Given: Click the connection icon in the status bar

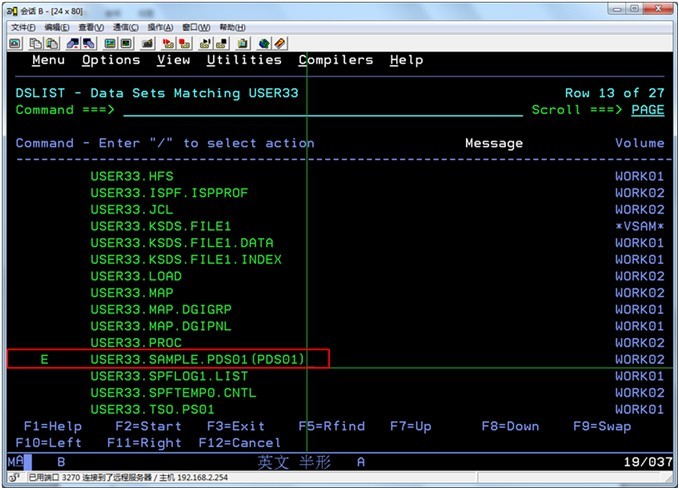Looking at the screenshot, I should tap(14, 478).
